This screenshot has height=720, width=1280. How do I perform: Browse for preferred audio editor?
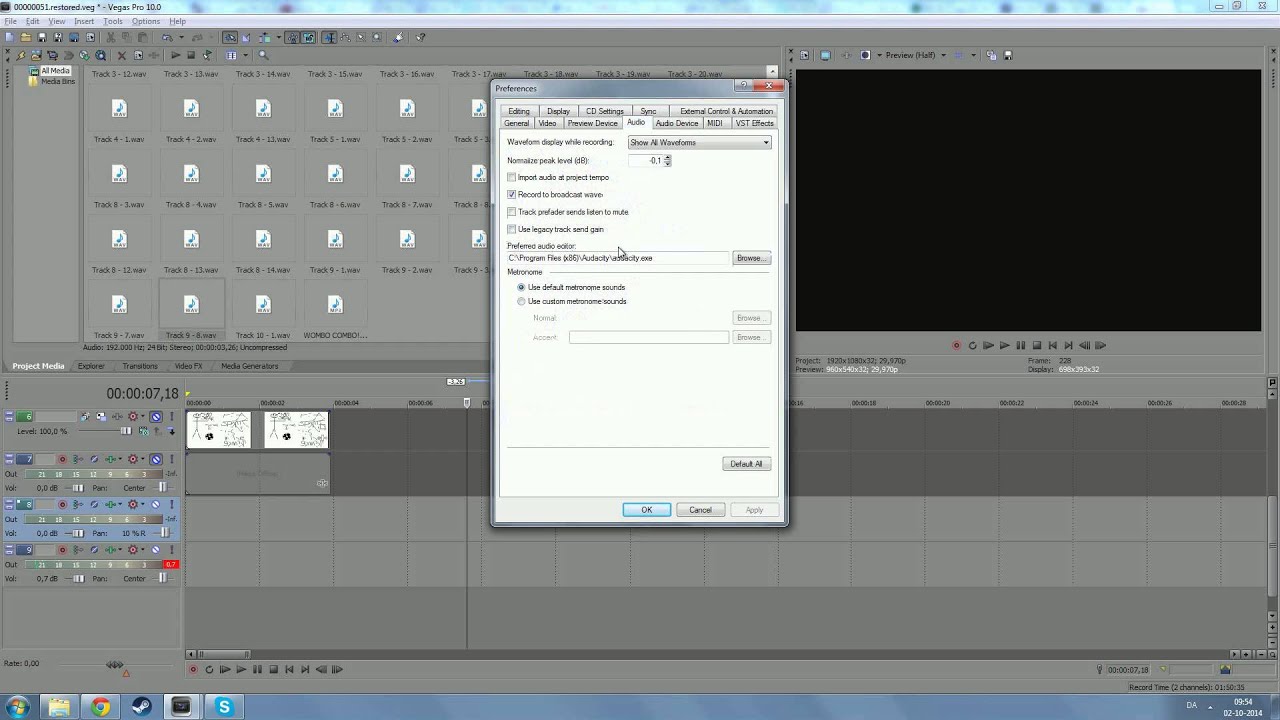point(752,258)
